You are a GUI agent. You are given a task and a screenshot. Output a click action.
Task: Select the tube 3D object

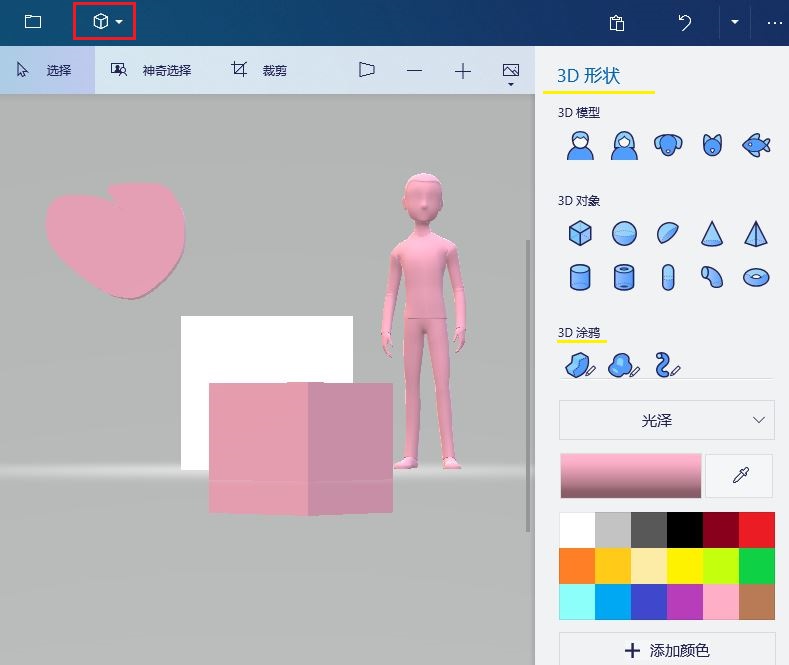tap(624, 277)
